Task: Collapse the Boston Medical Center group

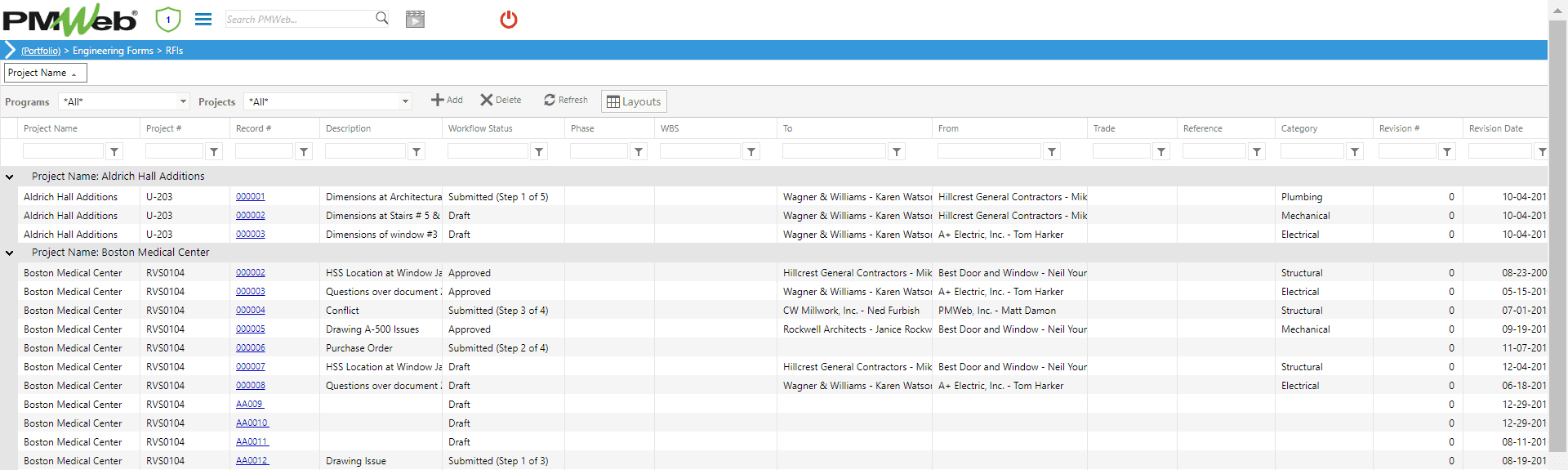Action: click(x=9, y=253)
